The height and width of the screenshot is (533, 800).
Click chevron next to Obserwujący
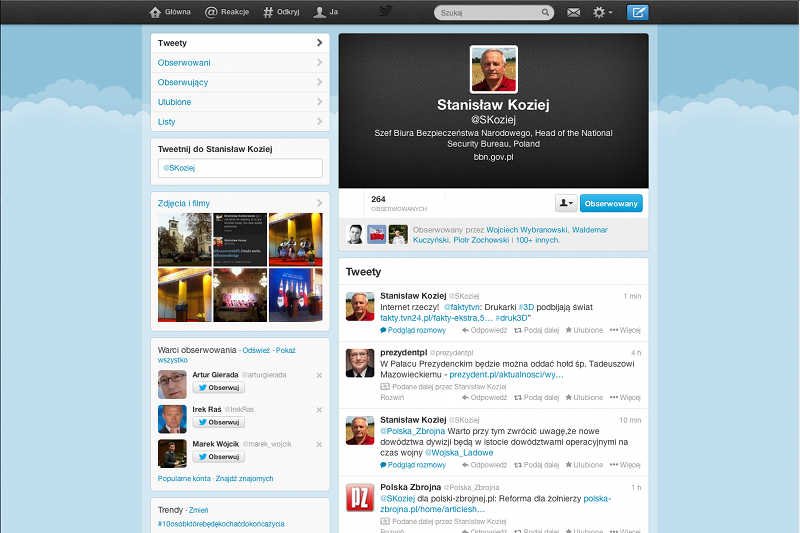click(x=319, y=82)
